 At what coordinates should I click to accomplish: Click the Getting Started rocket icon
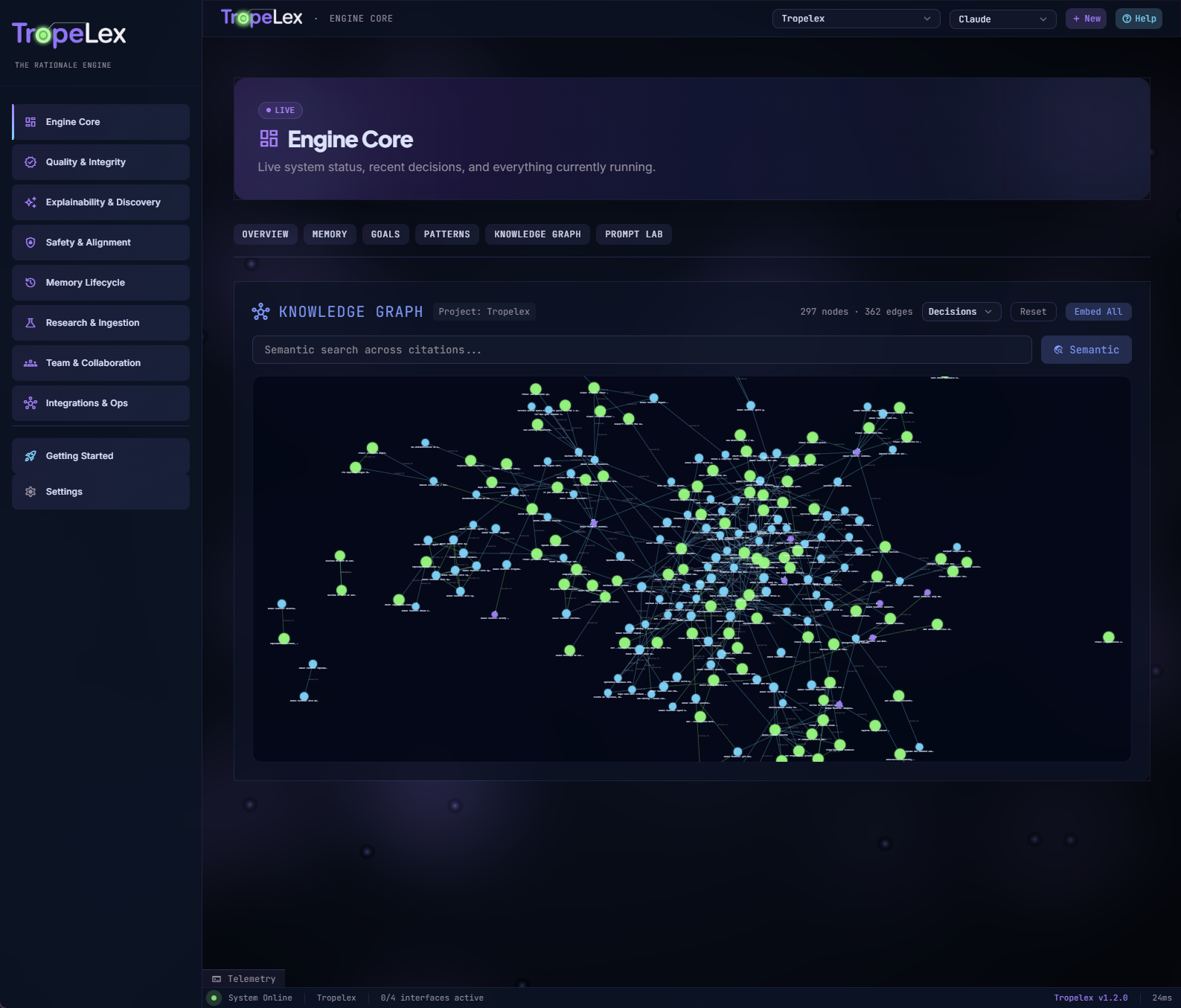[31, 456]
